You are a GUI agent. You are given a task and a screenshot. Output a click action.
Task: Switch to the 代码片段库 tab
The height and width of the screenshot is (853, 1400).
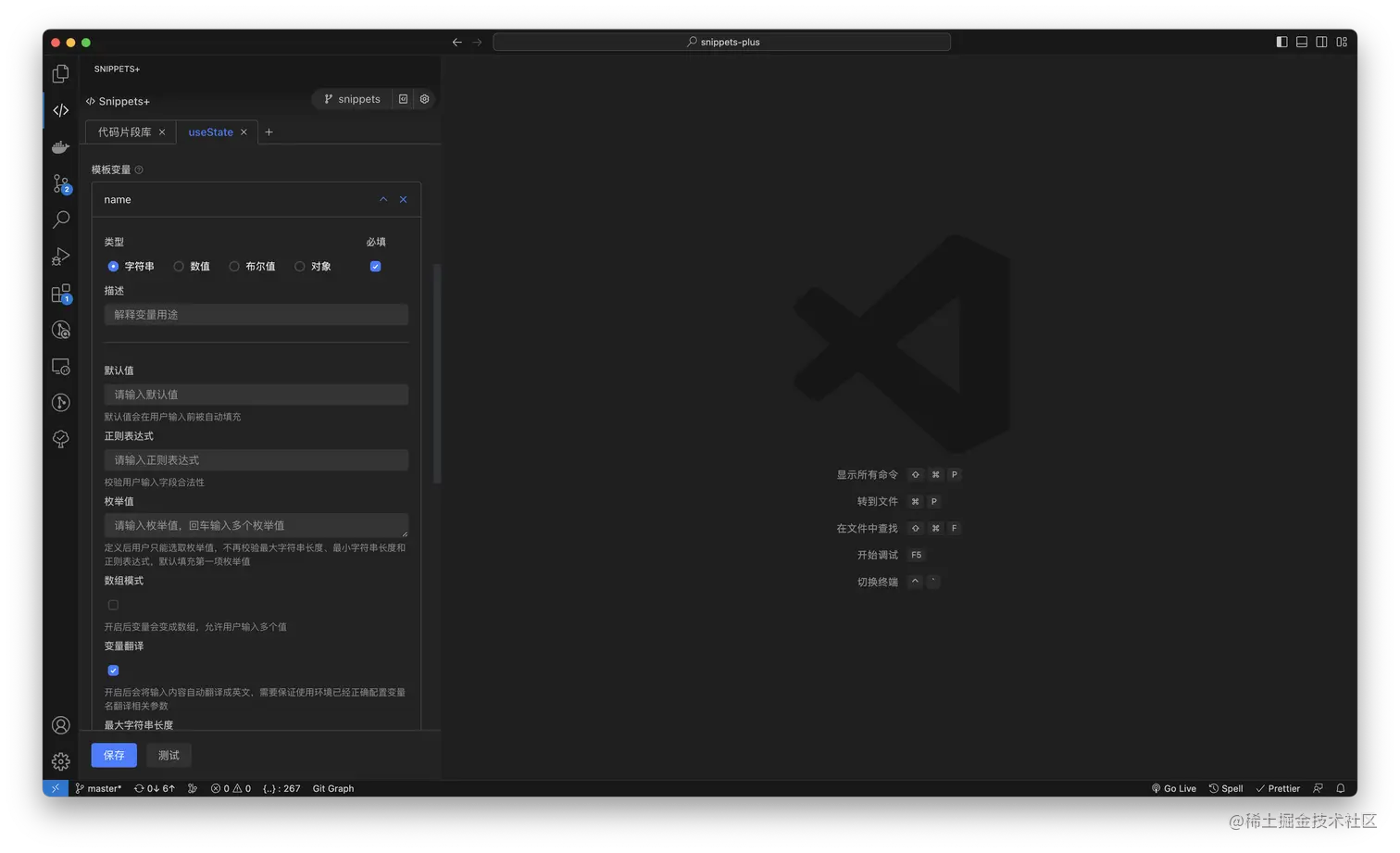coord(124,132)
